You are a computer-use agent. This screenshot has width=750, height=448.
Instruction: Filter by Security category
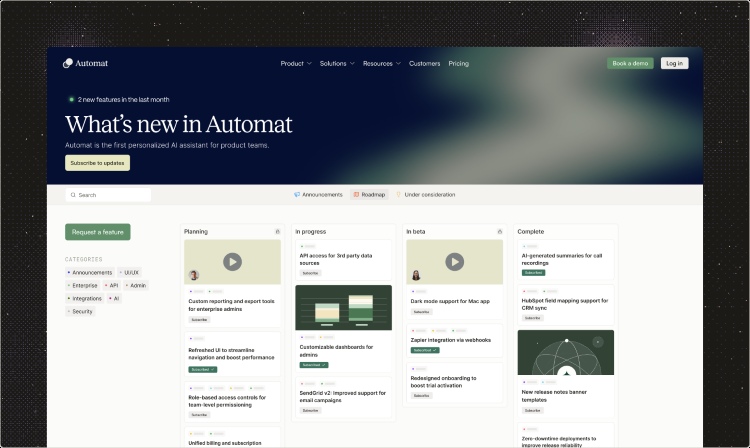tap(80, 311)
